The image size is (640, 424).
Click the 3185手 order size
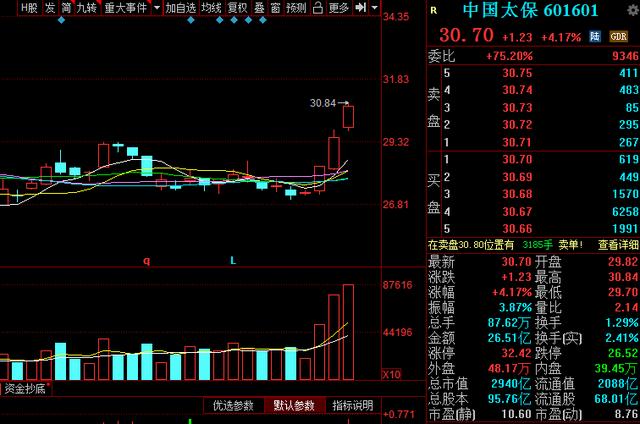[x=538, y=245]
